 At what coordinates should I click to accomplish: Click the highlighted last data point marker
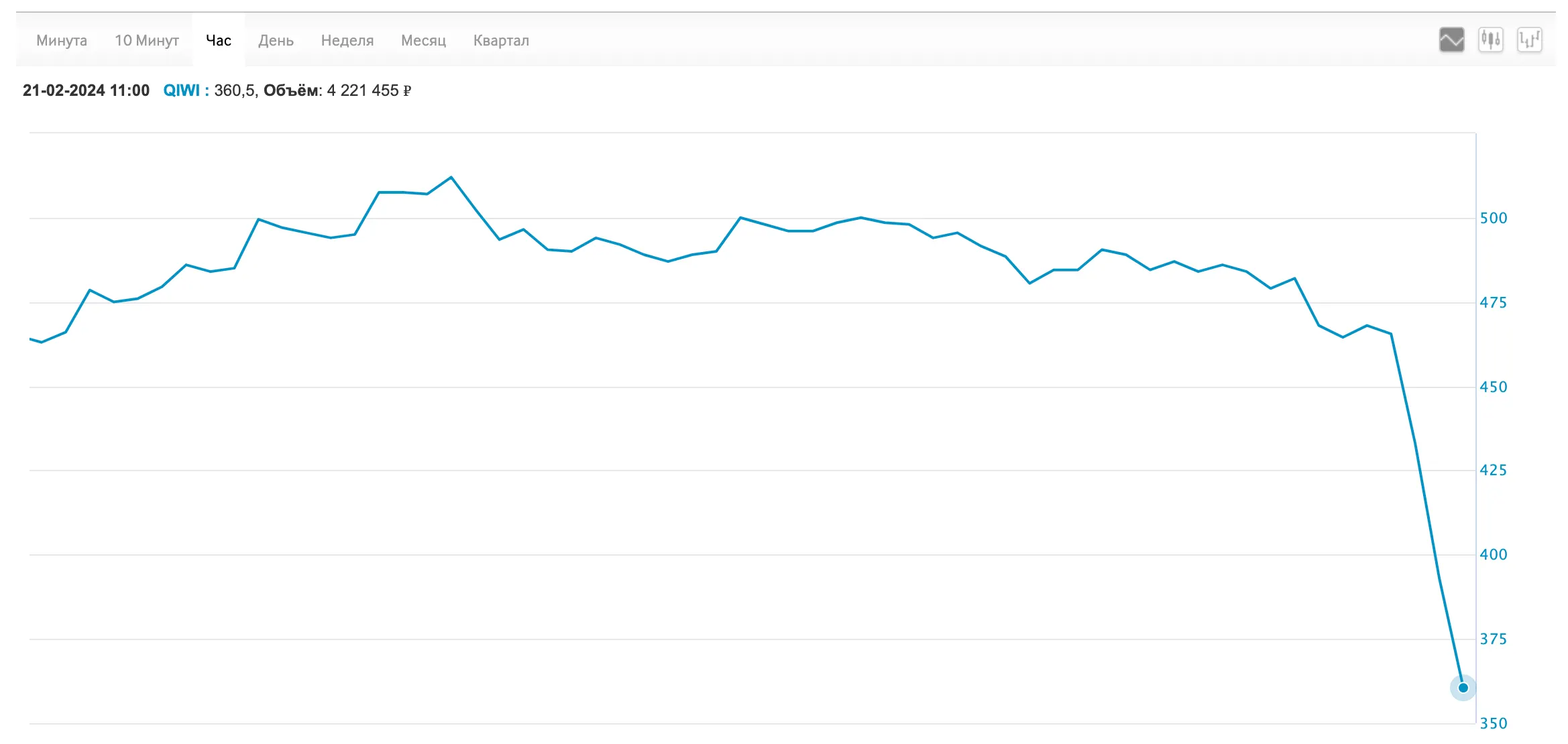pos(1463,688)
